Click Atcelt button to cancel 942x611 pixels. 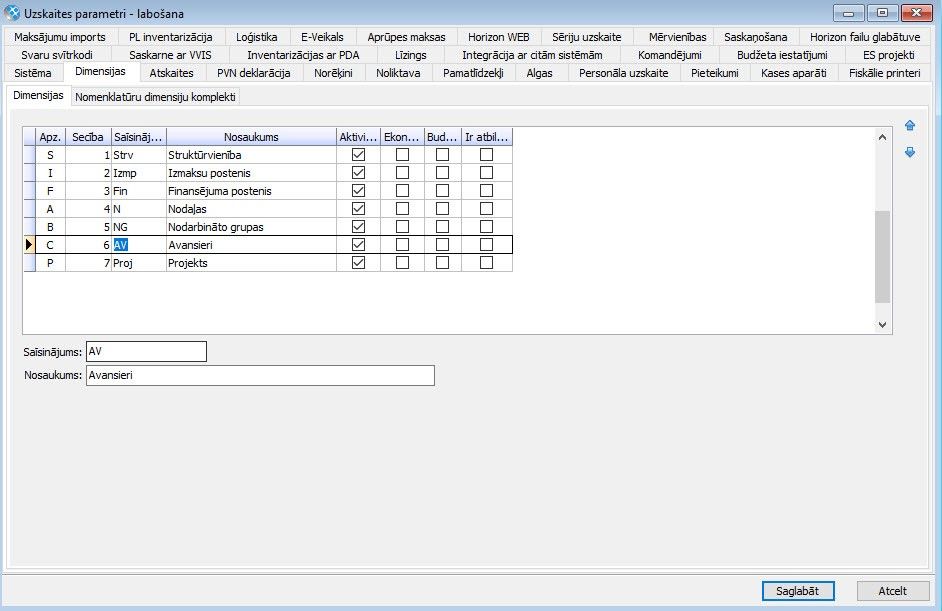pos(892,591)
